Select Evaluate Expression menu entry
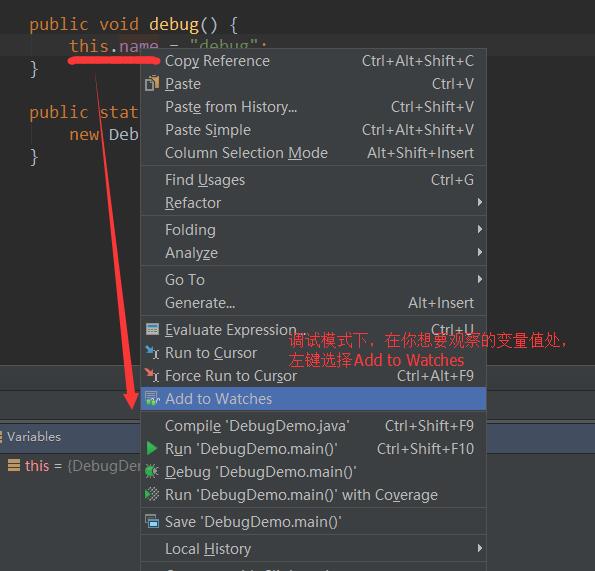The height and width of the screenshot is (571, 595). point(313,330)
